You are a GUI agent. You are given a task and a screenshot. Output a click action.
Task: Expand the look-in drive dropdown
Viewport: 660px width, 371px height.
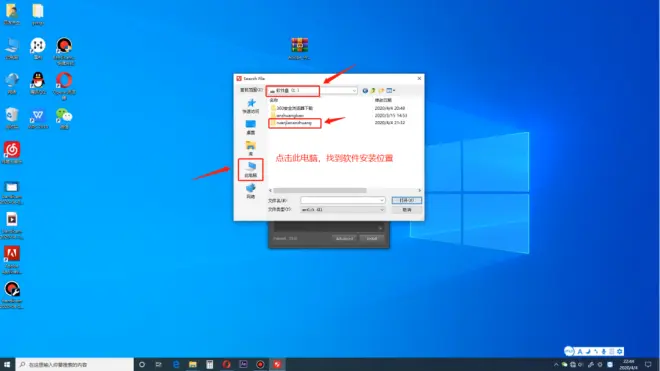(354, 91)
